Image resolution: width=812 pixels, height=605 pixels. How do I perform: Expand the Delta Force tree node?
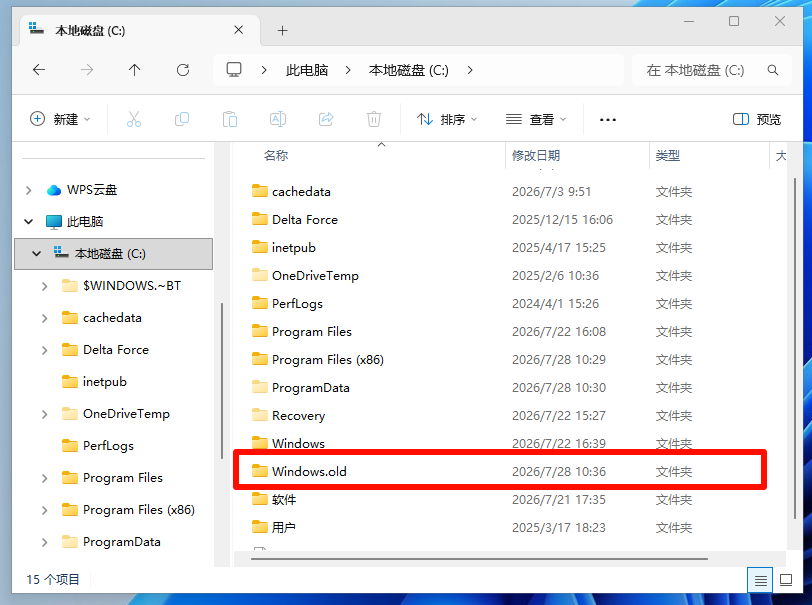[x=45, y=350]
